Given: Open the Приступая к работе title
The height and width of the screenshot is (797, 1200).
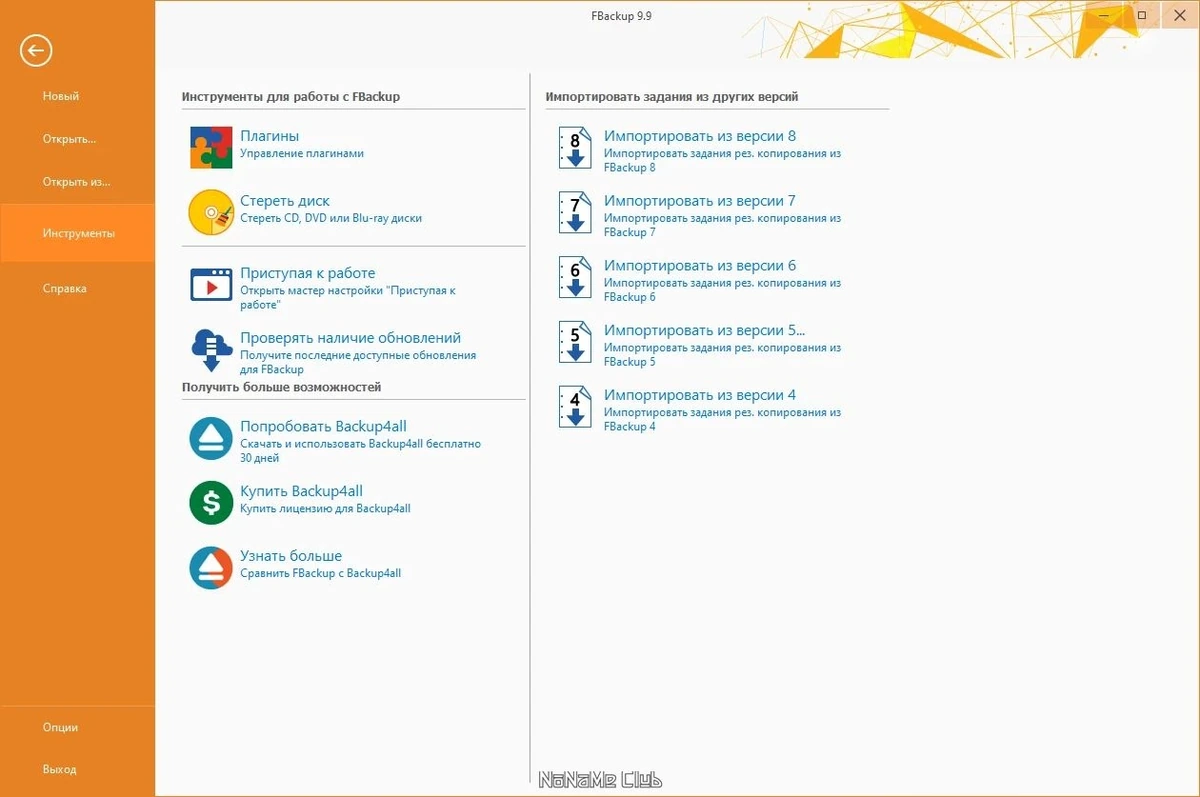Looking at the screenshot, I should point(308,273).
